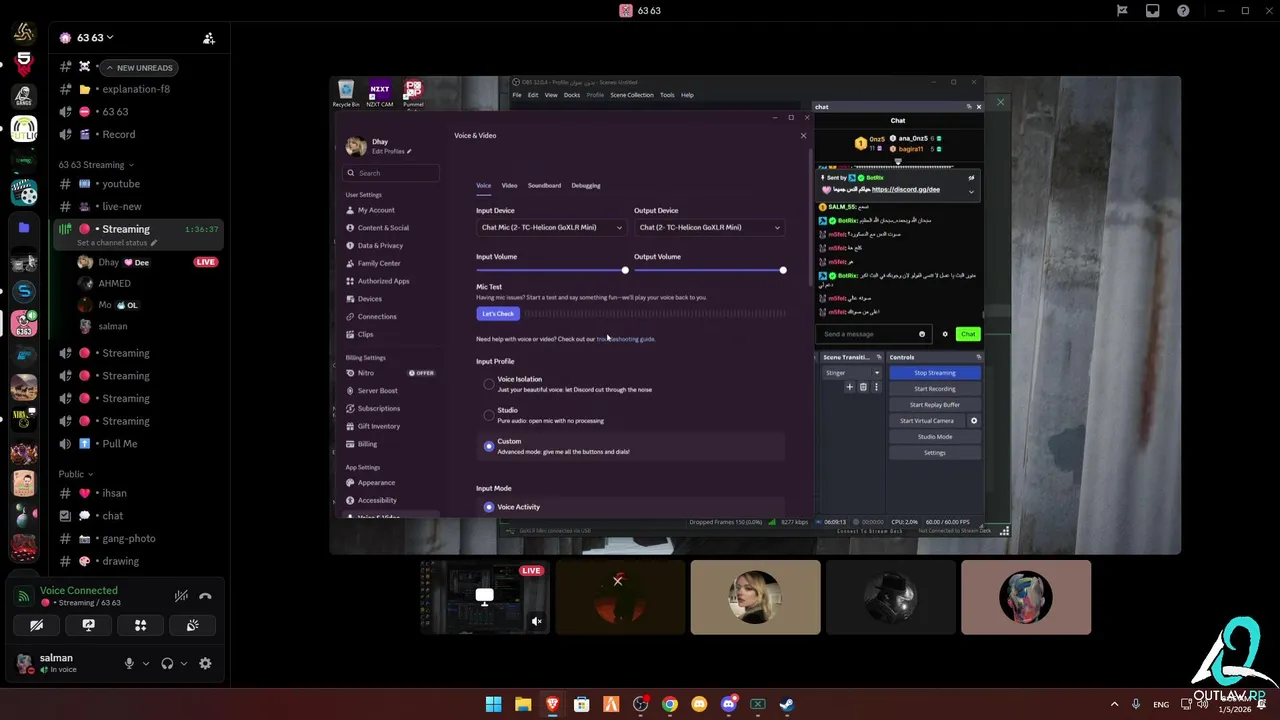Click the muted speaker icon on live stream thumbnail

(x=537, y=622)
